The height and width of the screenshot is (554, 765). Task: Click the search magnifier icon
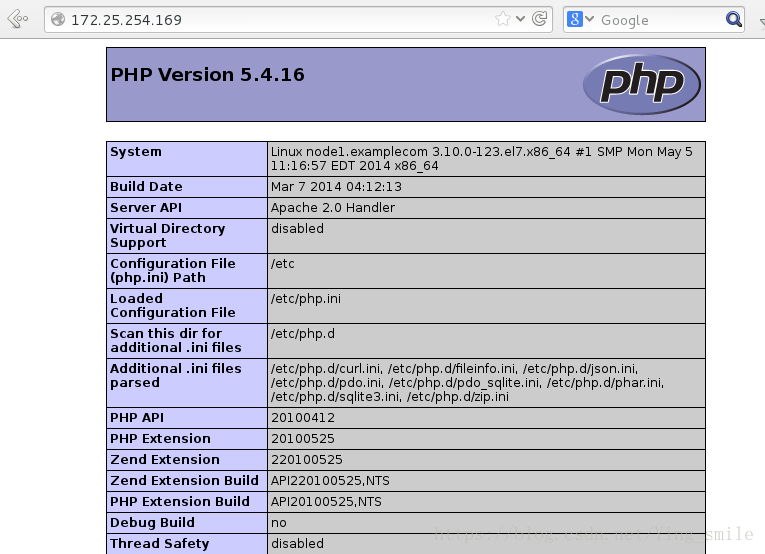[x=733, y=20]
